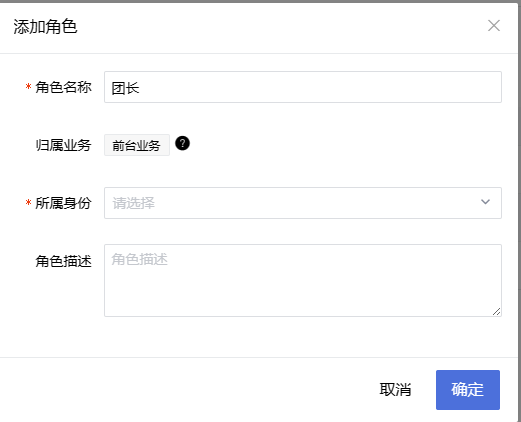Image resolution: width=521 pixels, height=422 pixels.
Task: Select the 请选择 placeholder in the 所属身份 box
Action: [133, 203]
